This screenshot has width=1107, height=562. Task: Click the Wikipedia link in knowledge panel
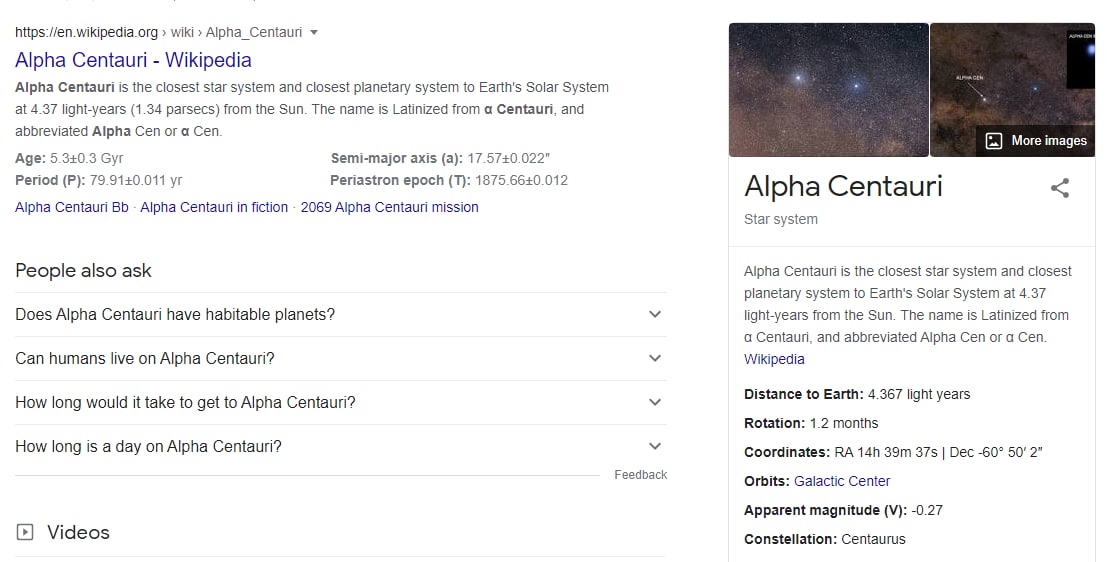774,359
